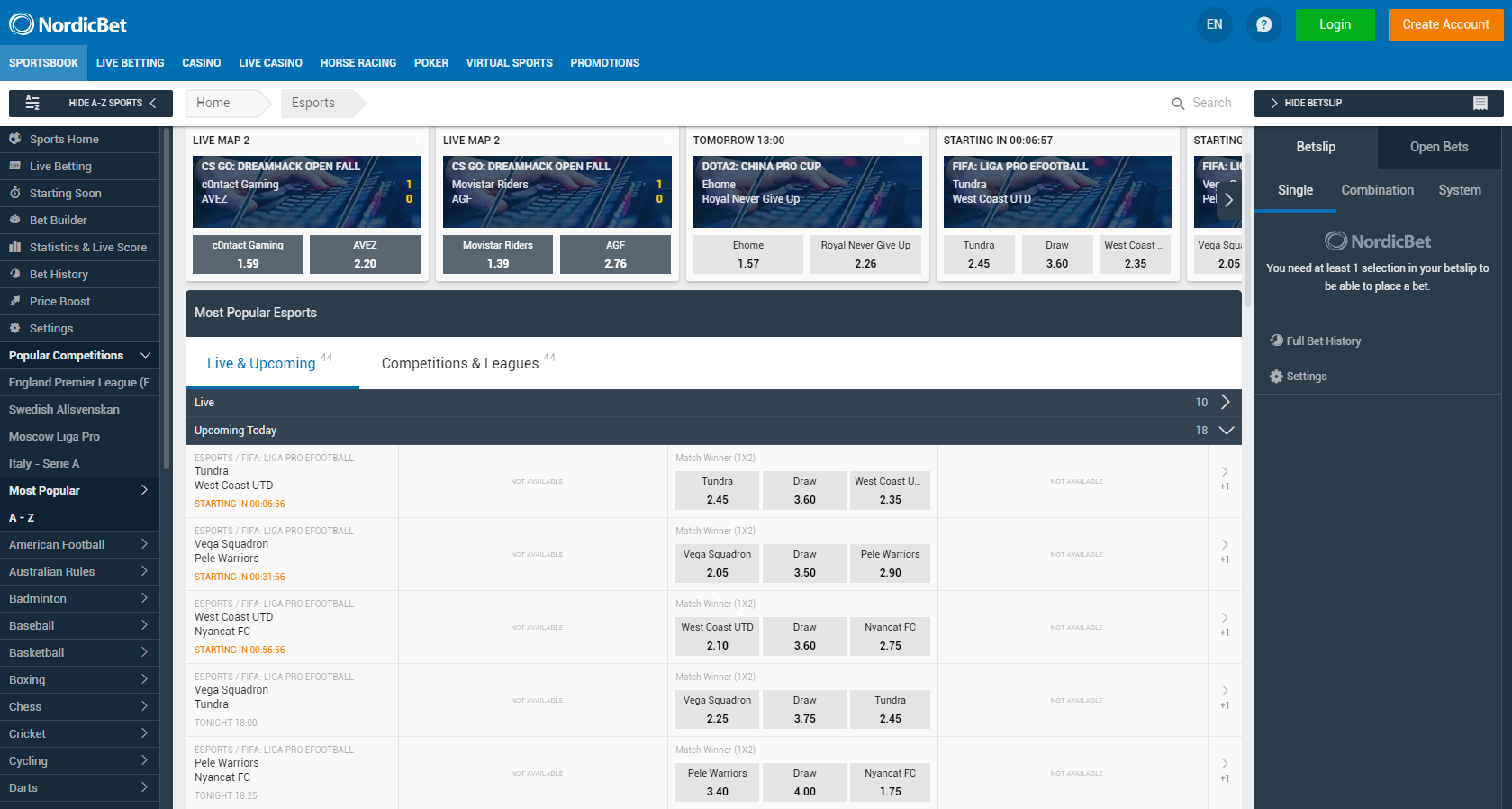Switch to the Open Bets tab

1439,147
